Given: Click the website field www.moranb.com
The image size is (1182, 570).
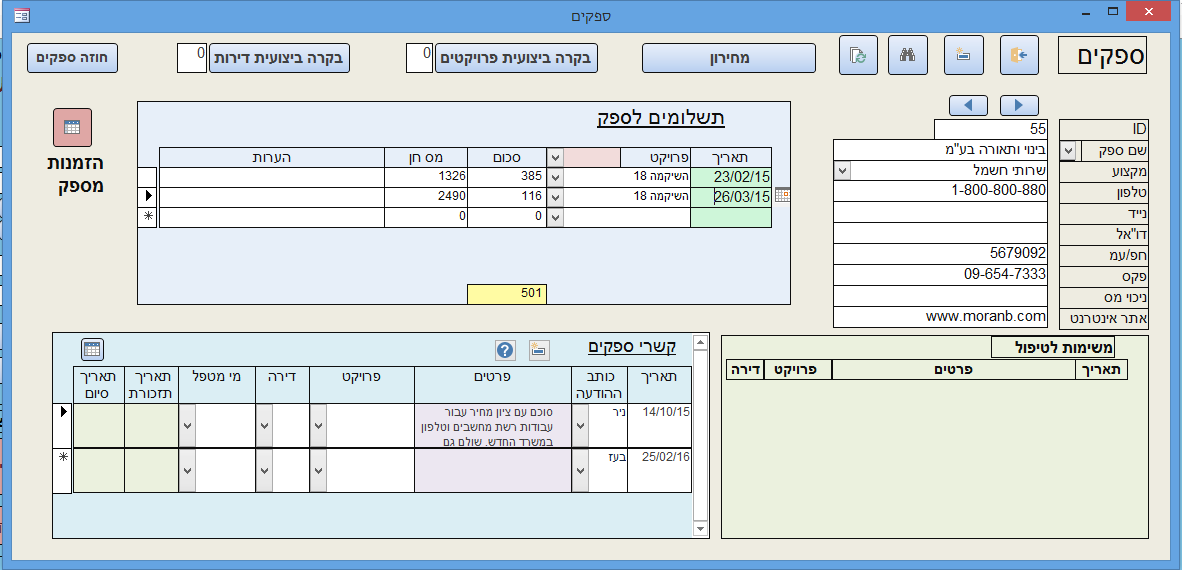Looking at the screenshot, I should click(942, 317).
